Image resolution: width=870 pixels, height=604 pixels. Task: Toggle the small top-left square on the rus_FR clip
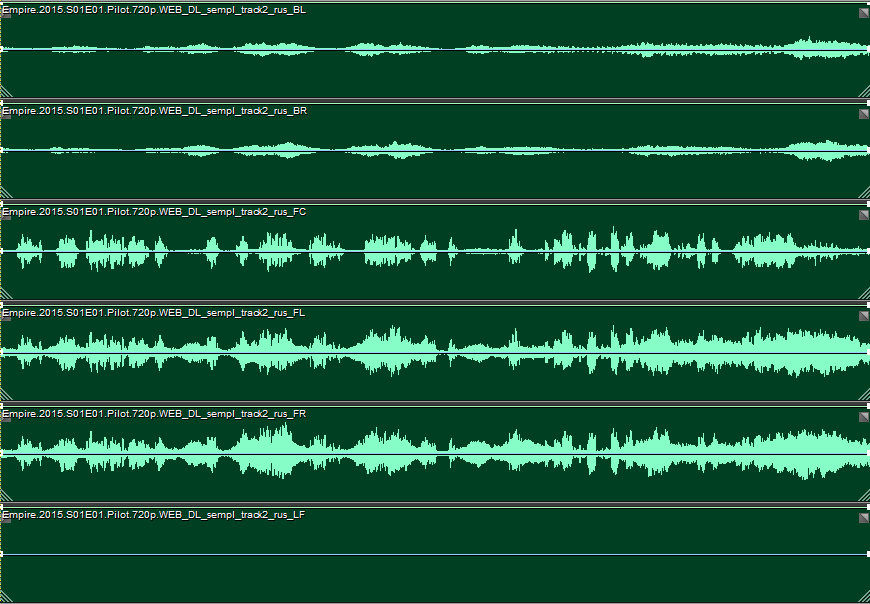[6, 416]
